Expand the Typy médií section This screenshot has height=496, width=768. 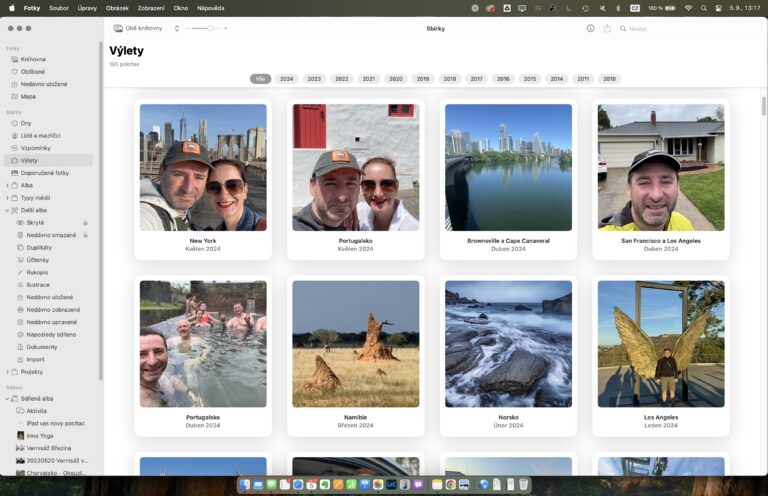click(7, 198)
